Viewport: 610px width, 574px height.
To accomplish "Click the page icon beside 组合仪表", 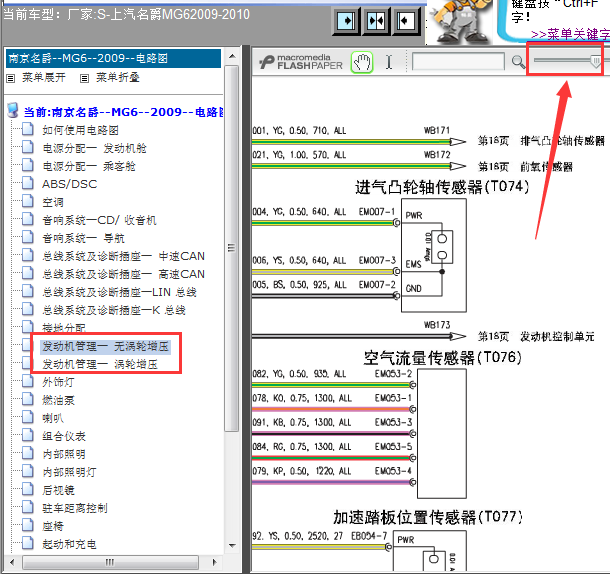I will coord(28,435).
